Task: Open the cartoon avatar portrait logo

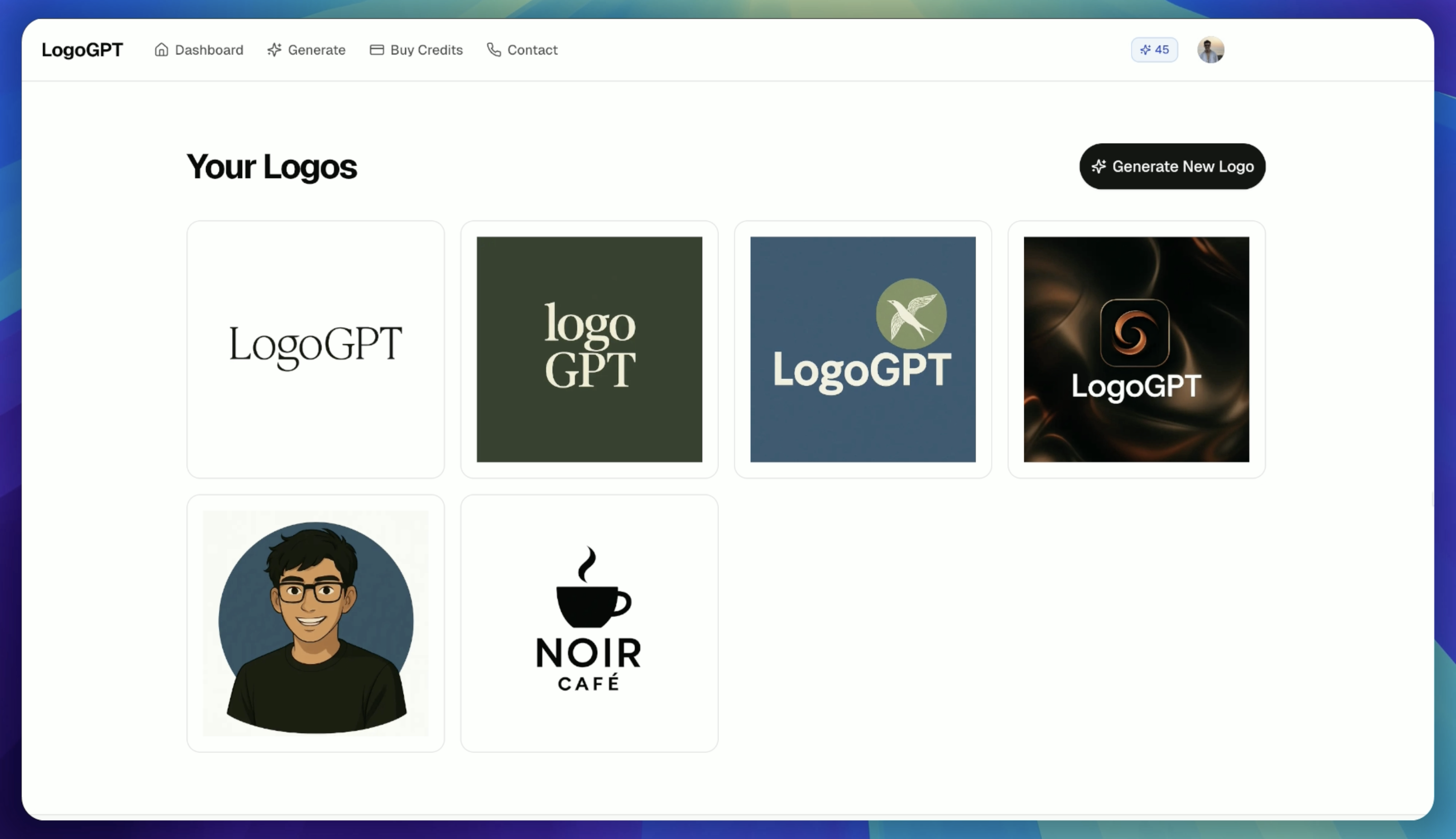Action: (x=315, y=623)
